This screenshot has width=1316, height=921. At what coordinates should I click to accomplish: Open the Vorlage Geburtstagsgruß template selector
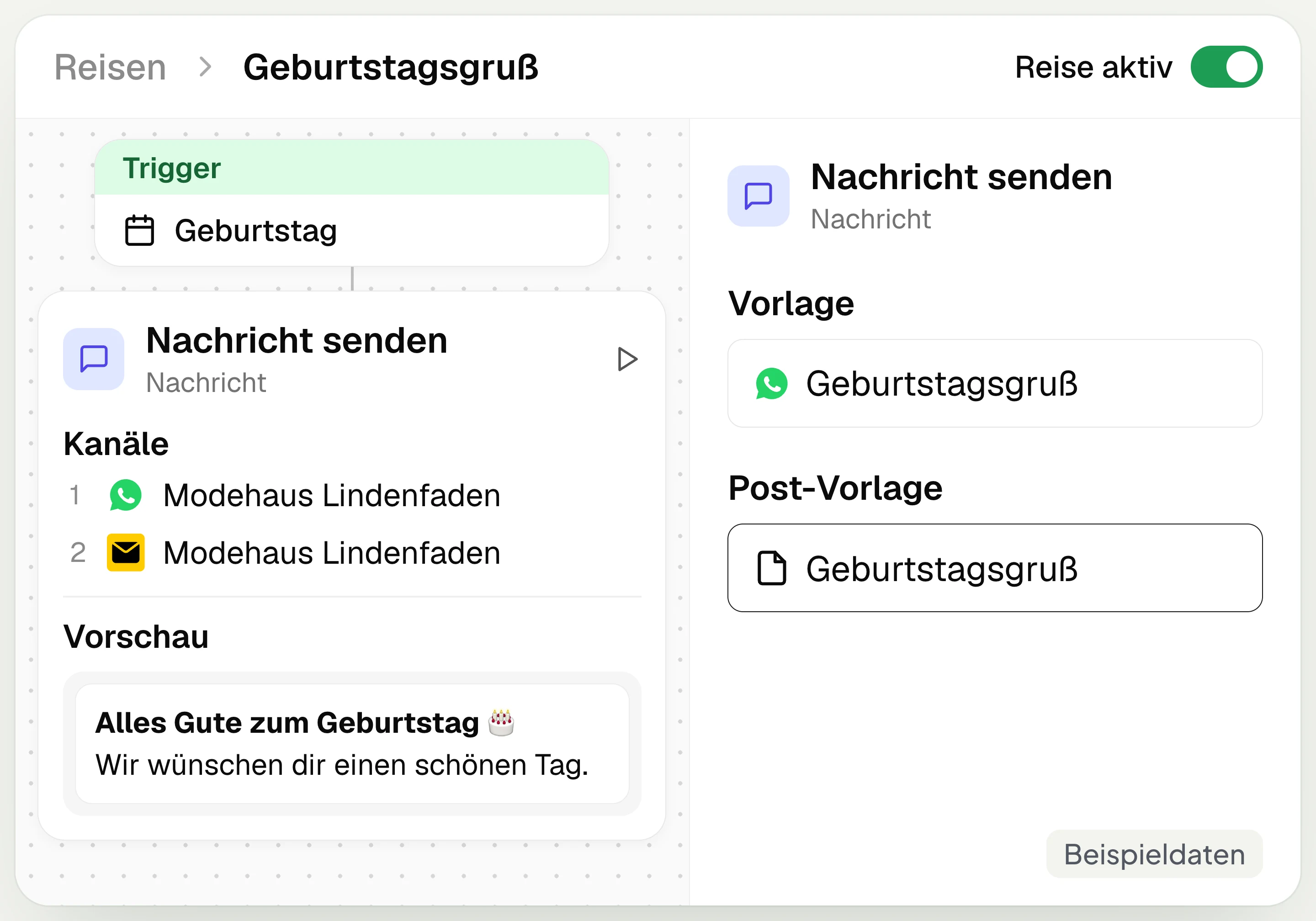[994, 383]
